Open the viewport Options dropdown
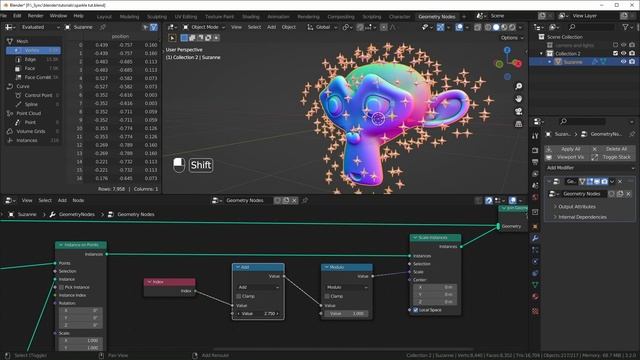The height and width of the screenshot is (360, 640). pos(512,38)
